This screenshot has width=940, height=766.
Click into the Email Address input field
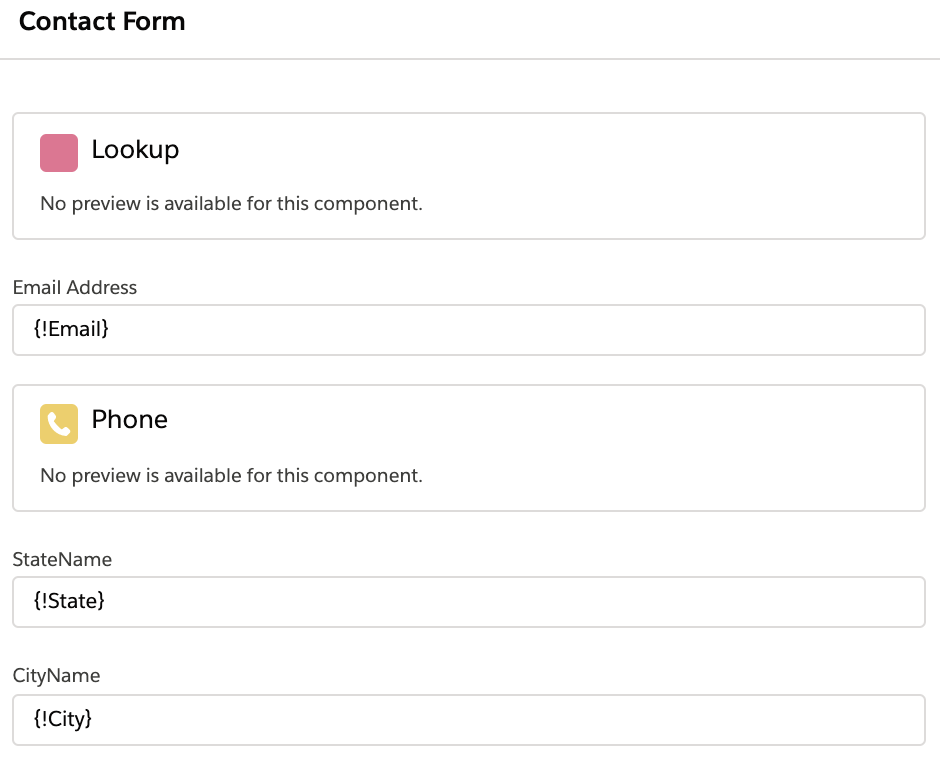click(x=468, y=330)
